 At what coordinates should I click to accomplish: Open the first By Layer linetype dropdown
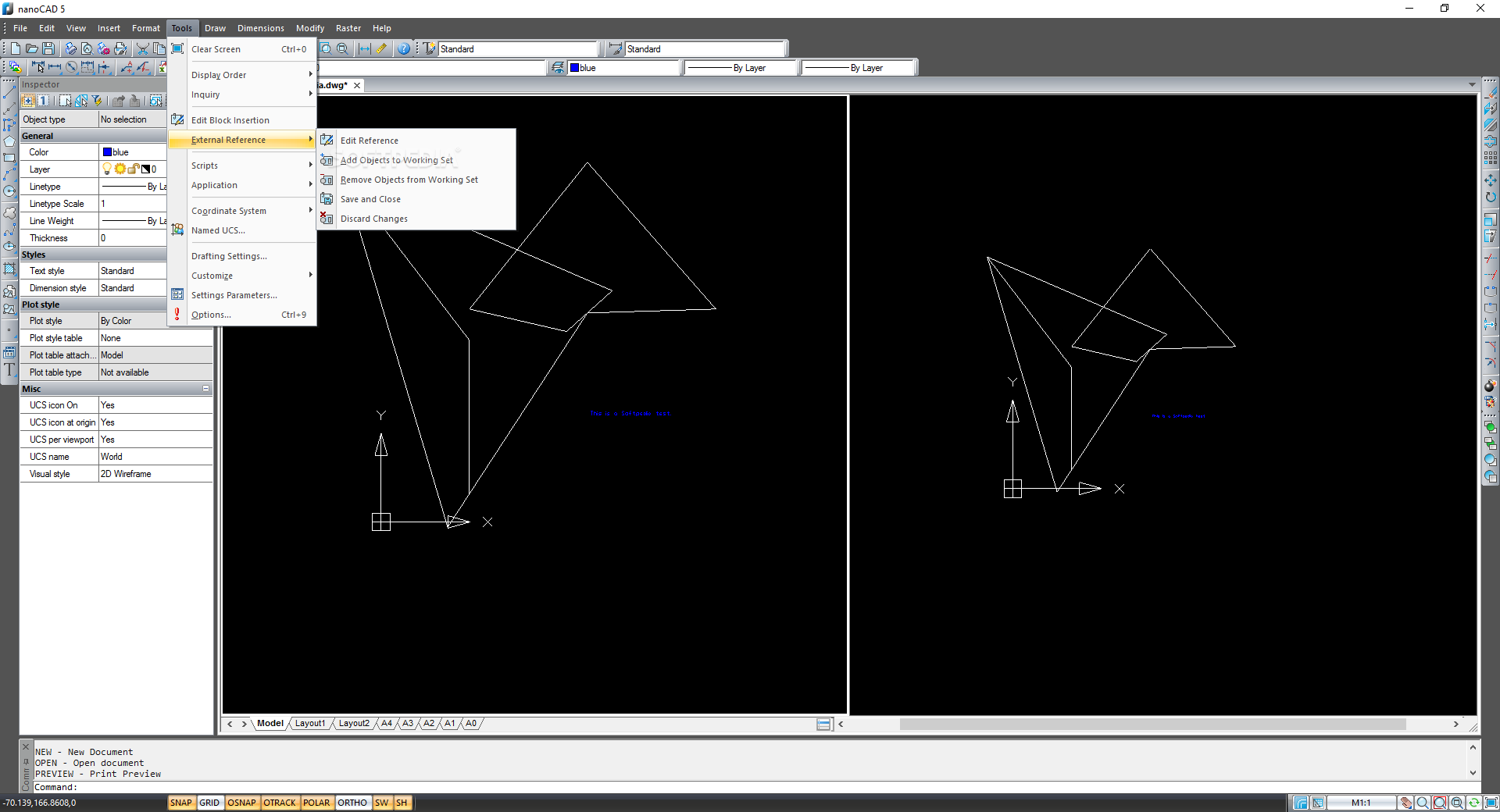[x=741, y=68]
